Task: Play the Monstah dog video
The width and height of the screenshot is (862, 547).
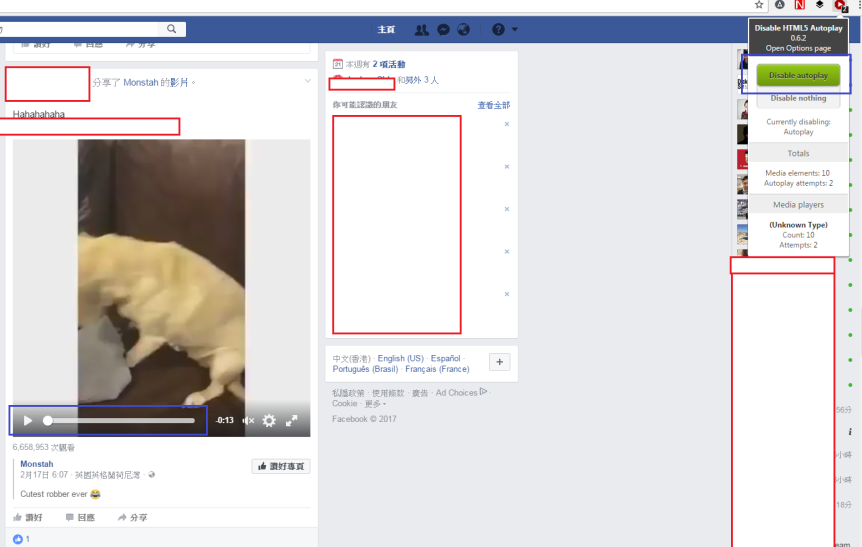Action: (x=28, y=421)
